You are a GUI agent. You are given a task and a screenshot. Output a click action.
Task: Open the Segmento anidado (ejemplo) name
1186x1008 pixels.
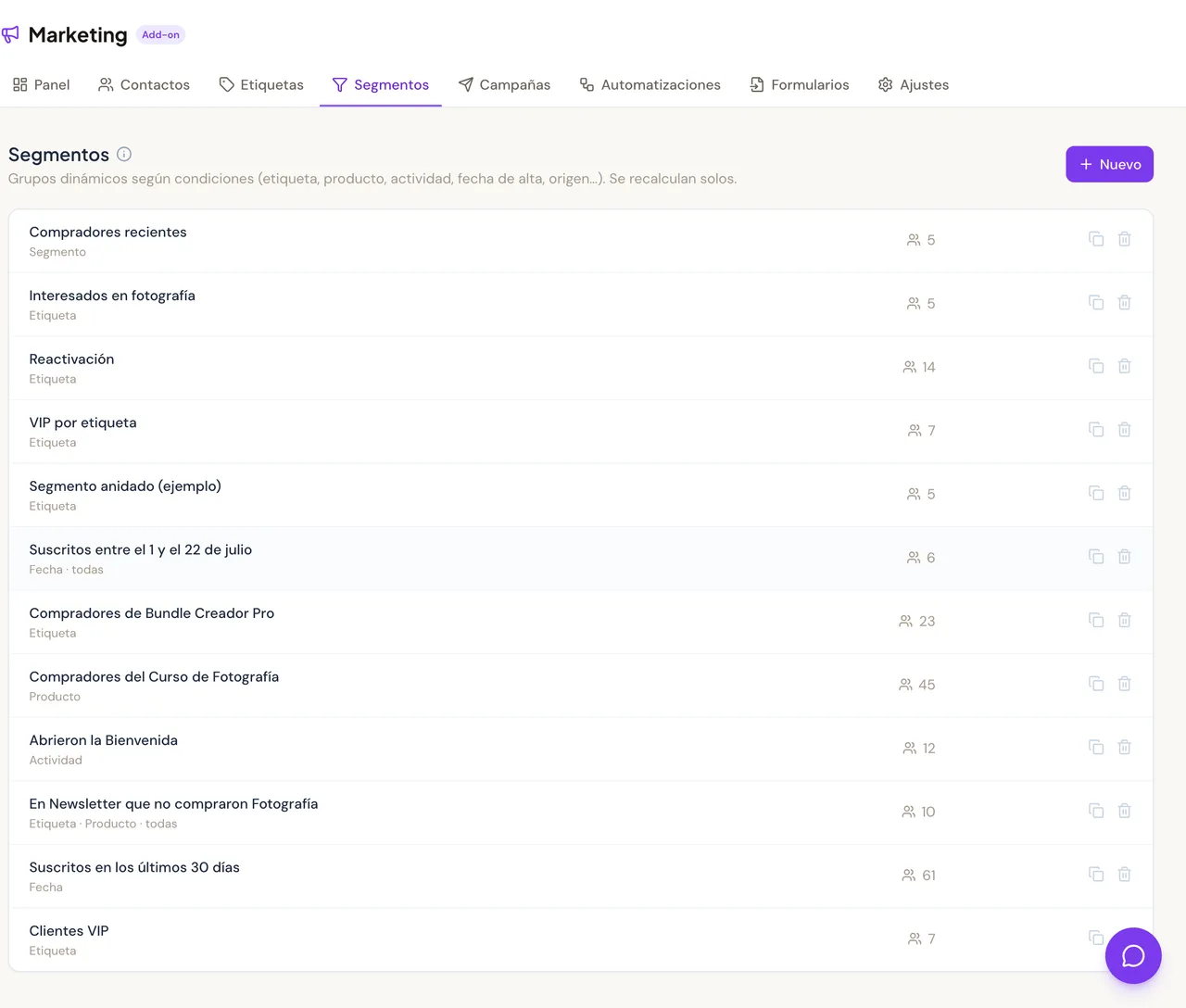point(125,486)
